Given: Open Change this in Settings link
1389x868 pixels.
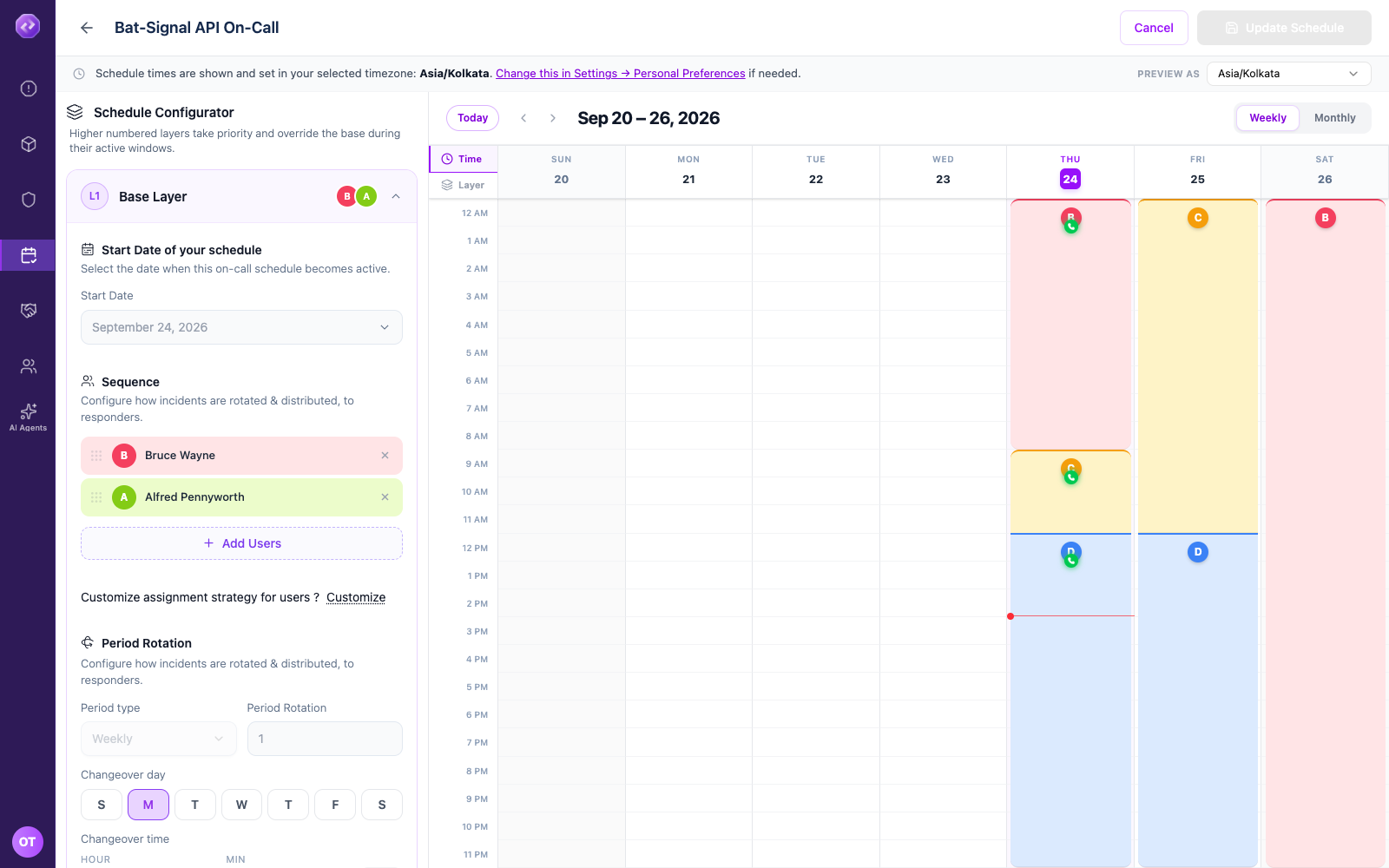Looking at the screenshot, I should 620,74.
